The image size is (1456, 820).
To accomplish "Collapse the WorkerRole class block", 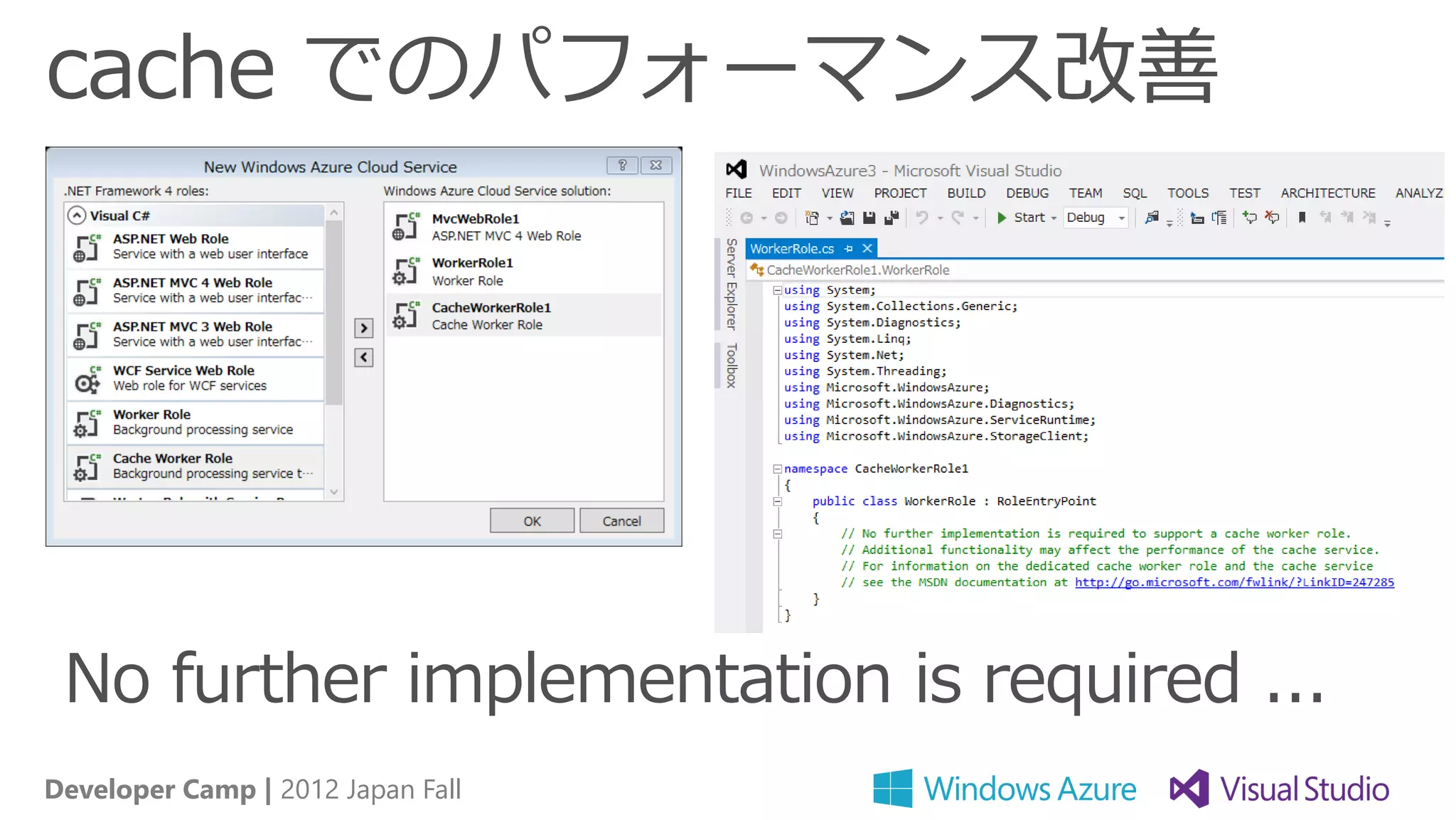I will tap(777, 501).
